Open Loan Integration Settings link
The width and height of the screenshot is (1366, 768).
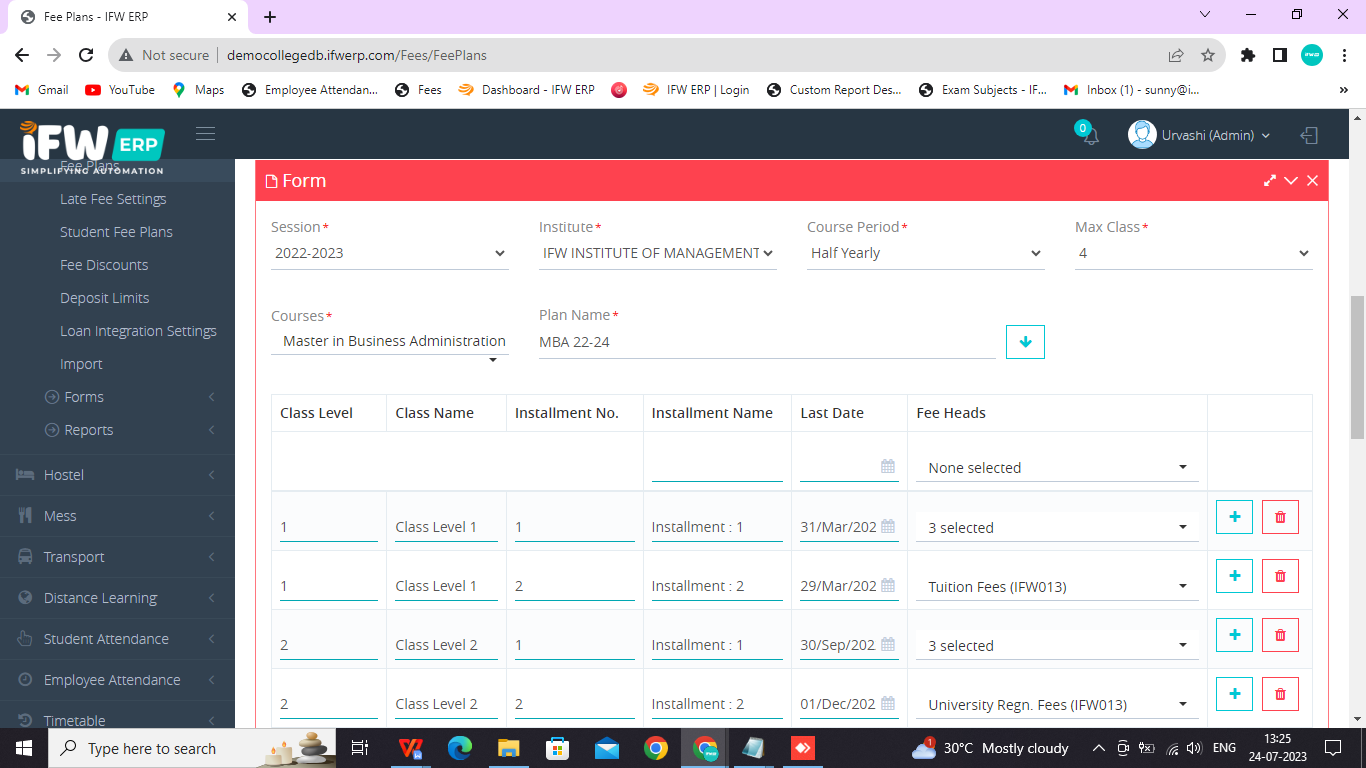click(x=138, y=331)
